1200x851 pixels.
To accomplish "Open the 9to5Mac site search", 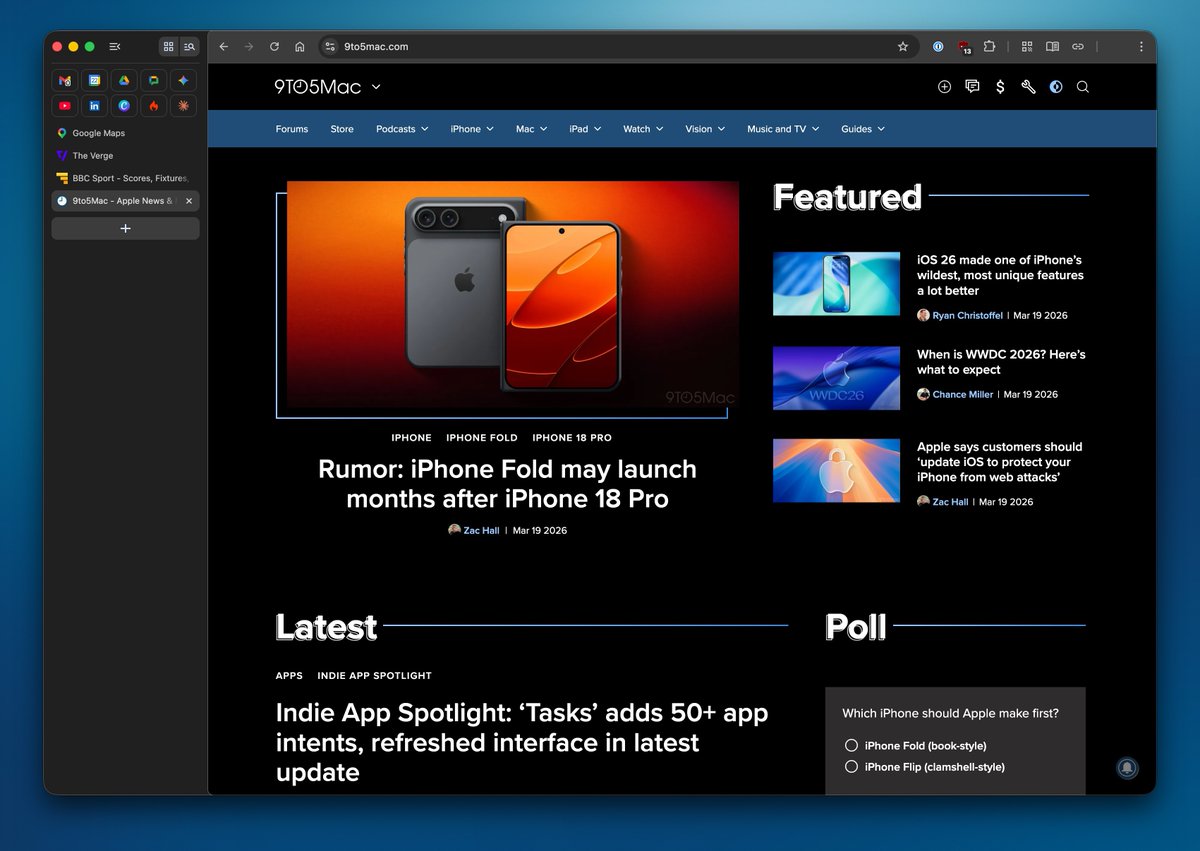I will click(x=1082, y=87).
